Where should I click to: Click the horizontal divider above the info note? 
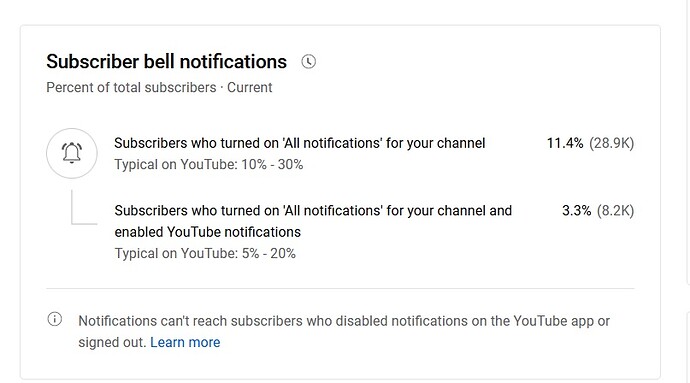[340, 289]
